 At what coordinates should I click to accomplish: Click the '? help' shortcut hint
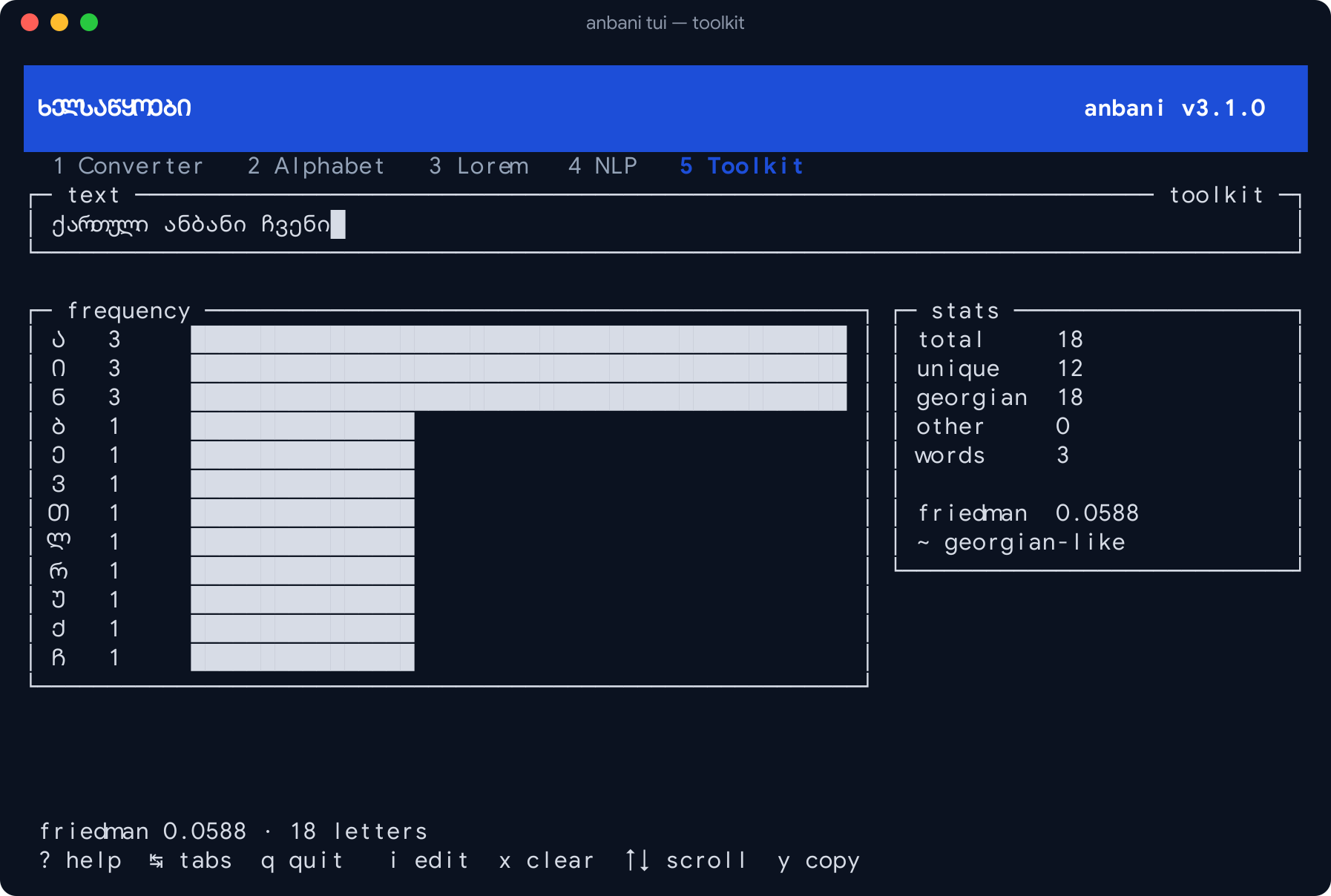click(x=80, y=860)
